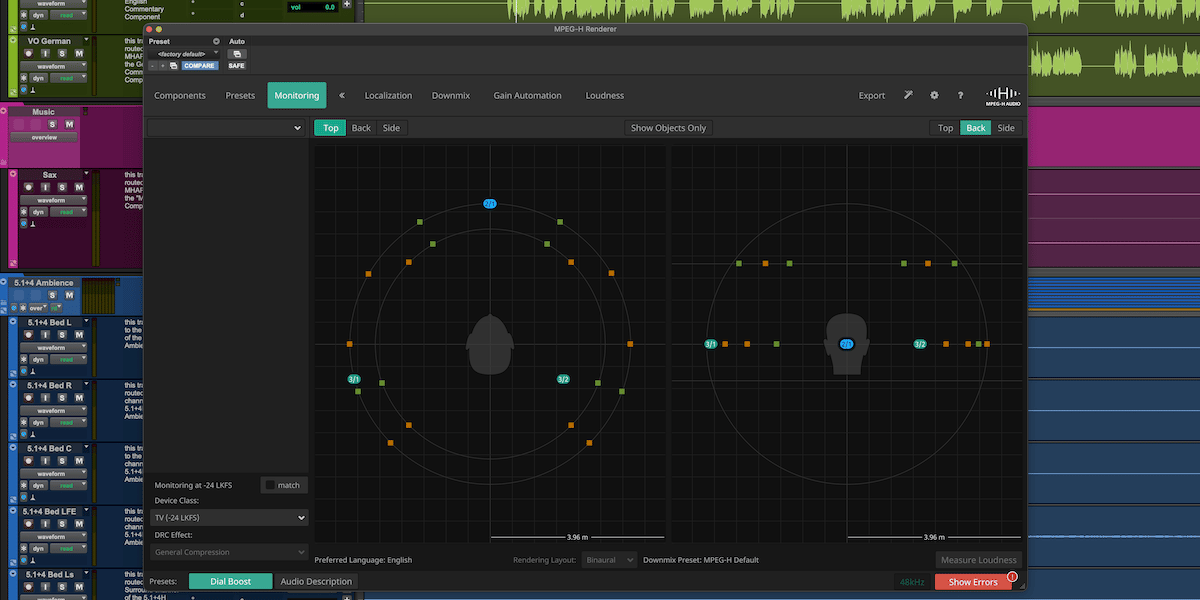Switch to the Loudness tab

[604, 96]
